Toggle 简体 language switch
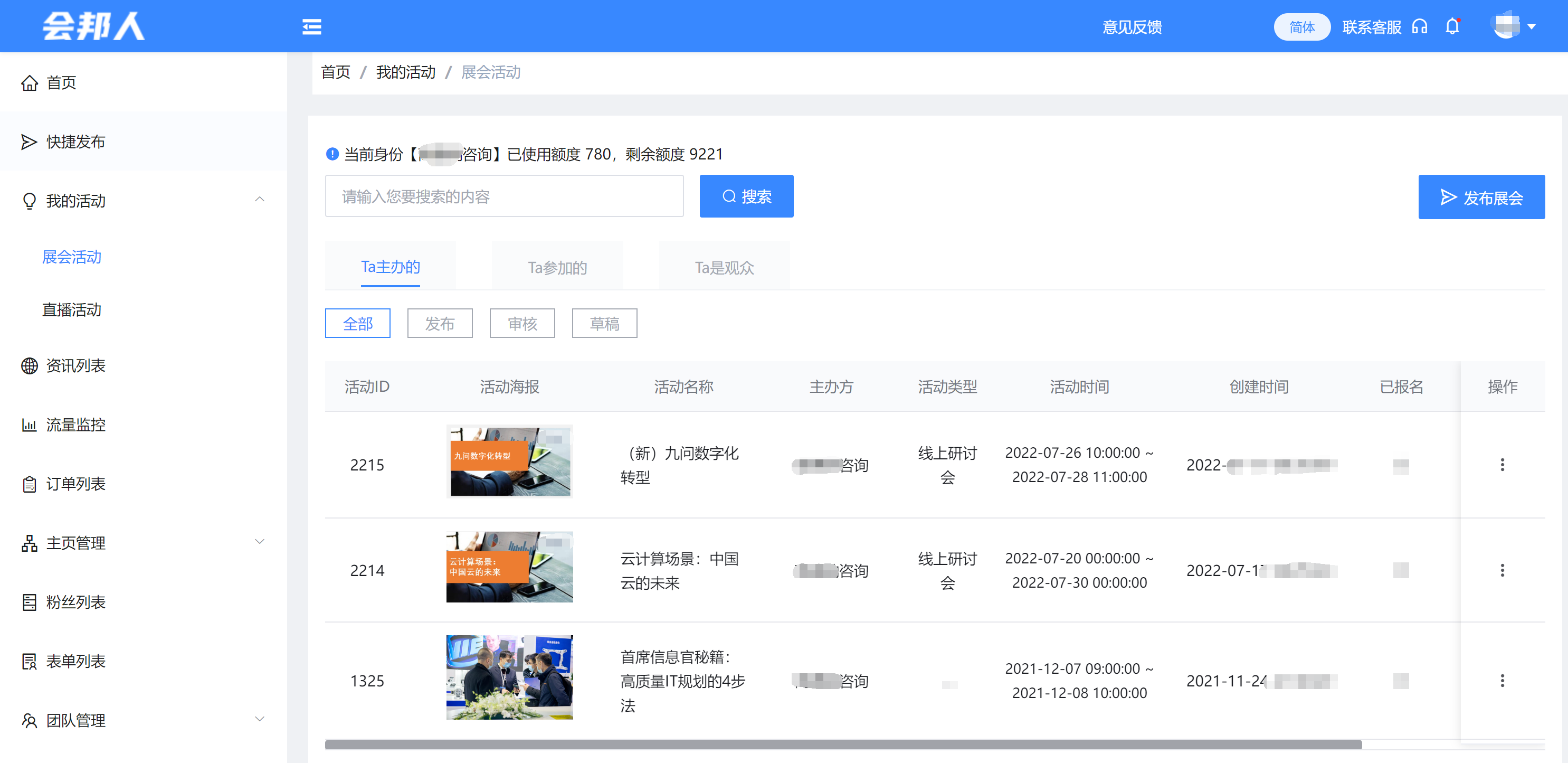This screenshot has width=1568, height=763. tap(1301, 27)
